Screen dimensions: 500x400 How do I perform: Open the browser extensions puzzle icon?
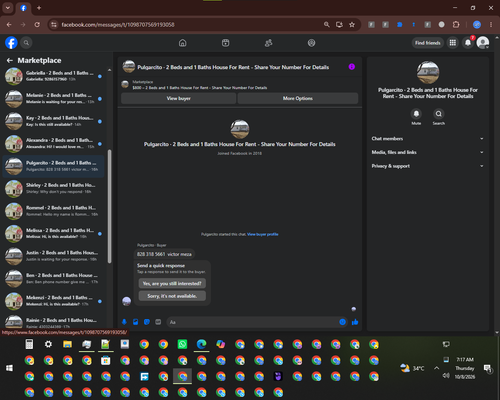coord(456,25)
